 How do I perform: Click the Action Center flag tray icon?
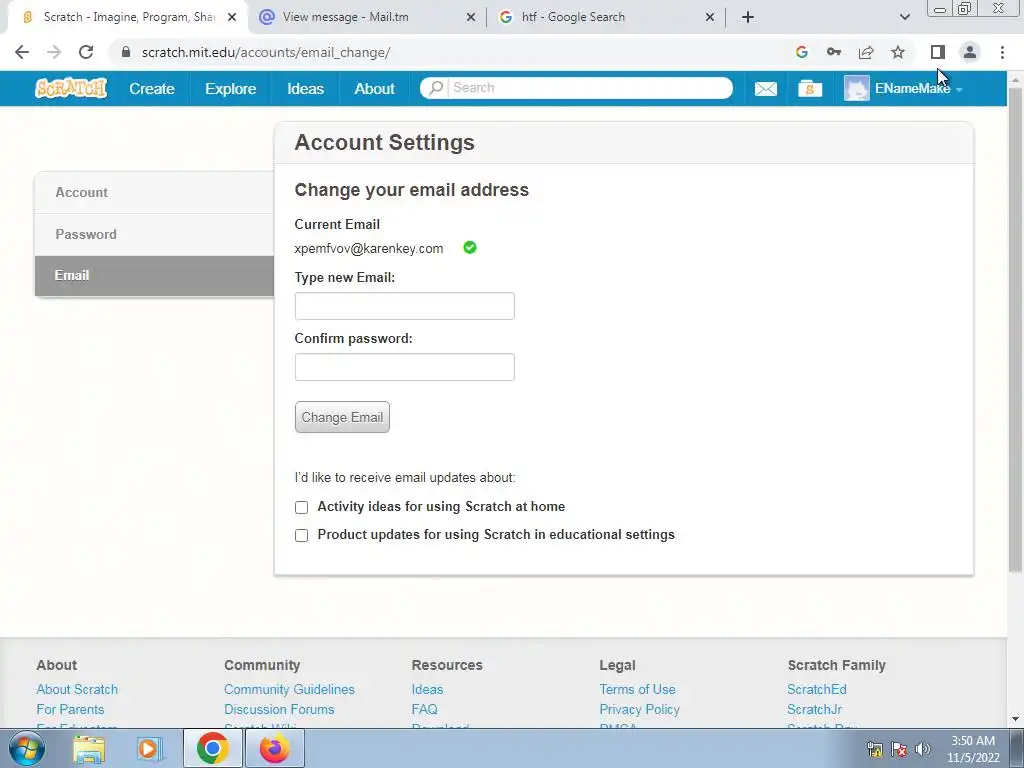coord(899,749)
